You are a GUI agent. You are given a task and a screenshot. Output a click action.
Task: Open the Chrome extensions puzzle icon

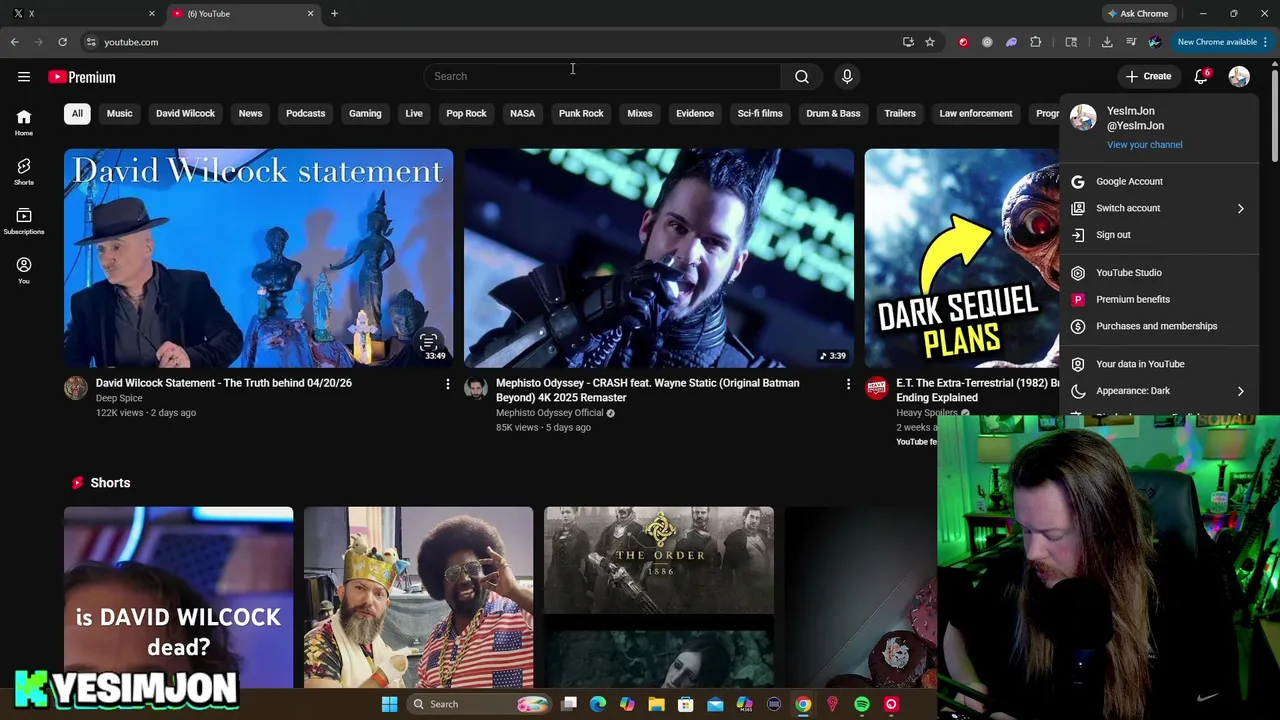pyautogui.click(x=1036, y=42)
